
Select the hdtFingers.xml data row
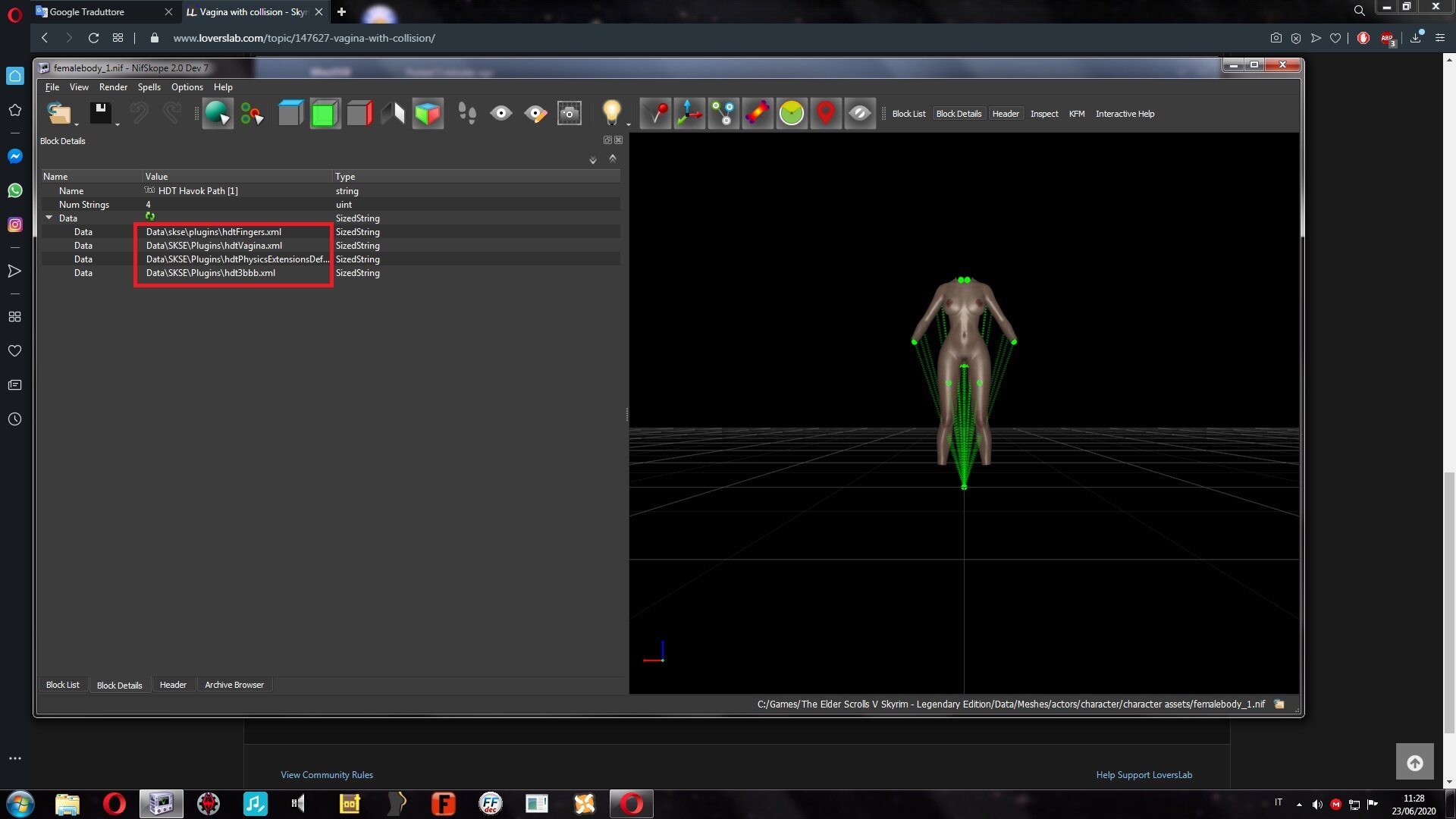(331, 232)
